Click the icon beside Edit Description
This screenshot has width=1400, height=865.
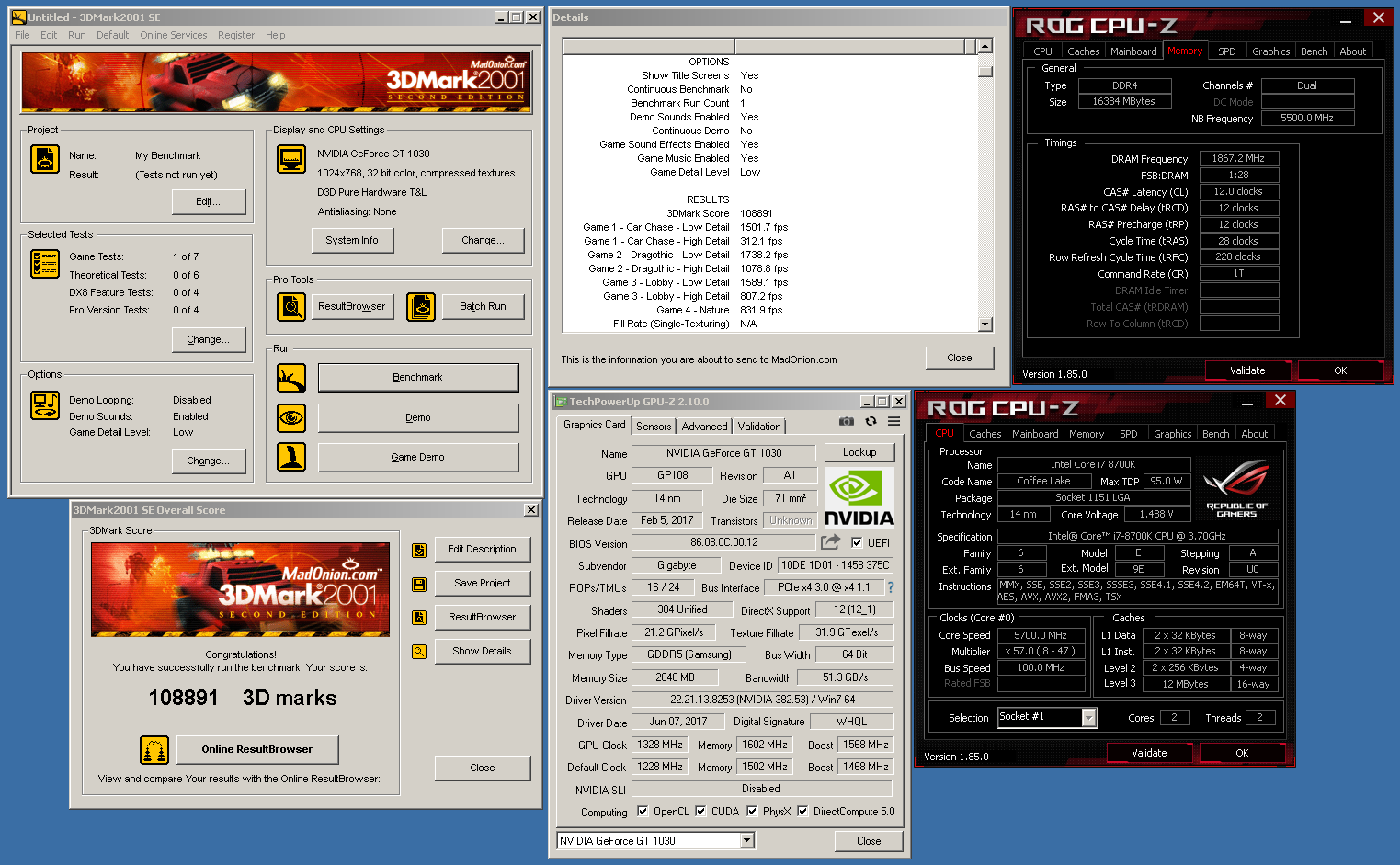pos(419,551)
